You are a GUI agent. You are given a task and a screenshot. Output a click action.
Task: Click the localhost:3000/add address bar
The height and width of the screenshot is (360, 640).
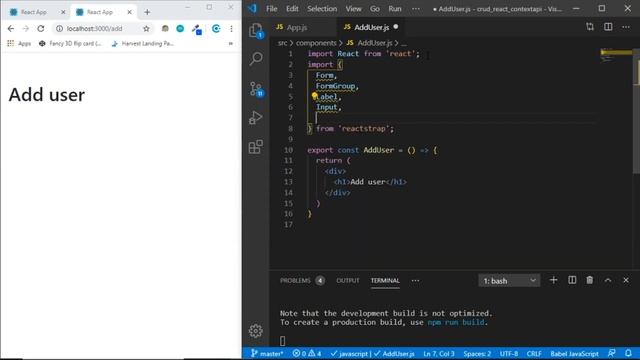tap(102, 29)
